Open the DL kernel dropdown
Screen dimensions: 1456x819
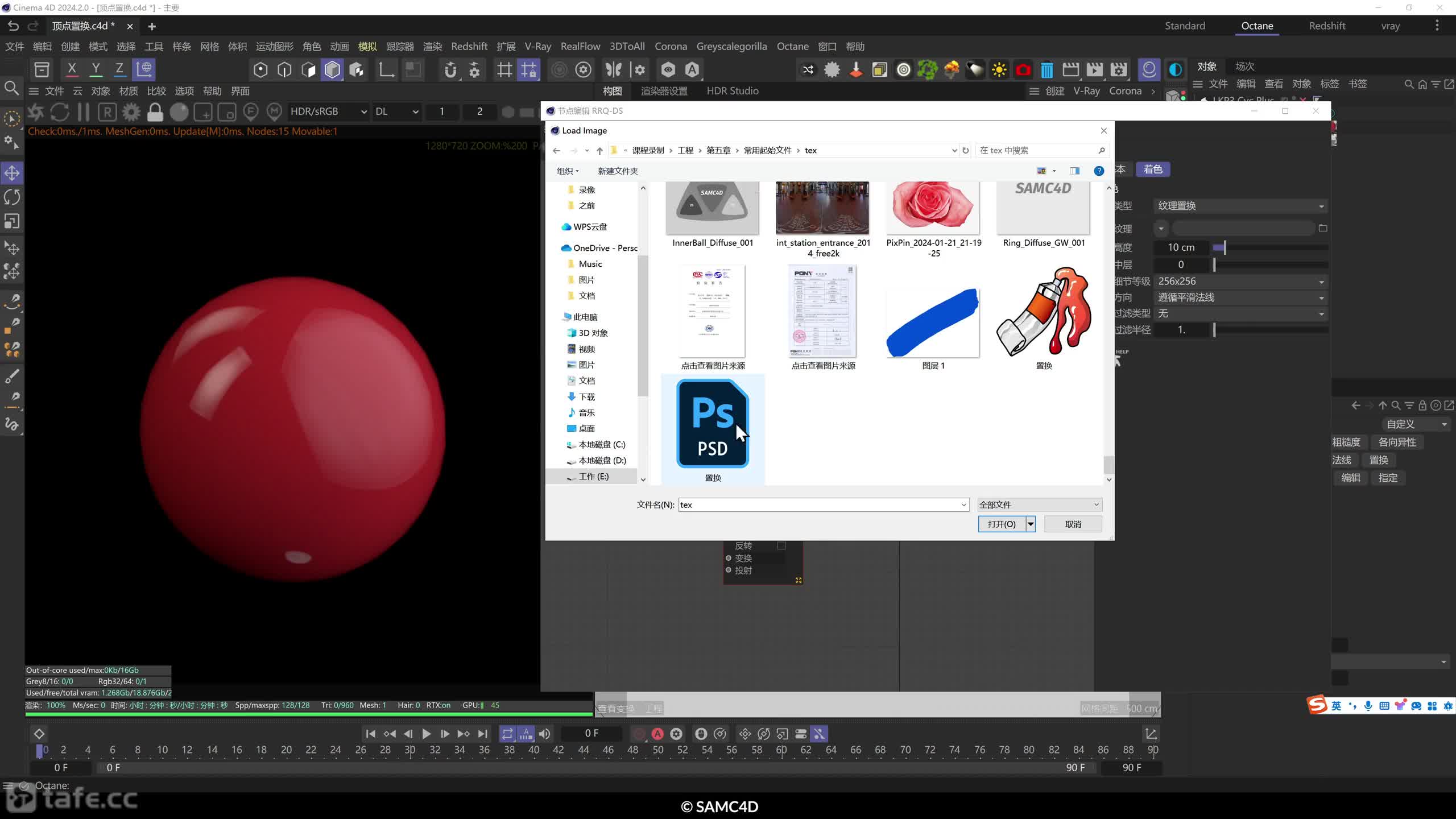397,111
